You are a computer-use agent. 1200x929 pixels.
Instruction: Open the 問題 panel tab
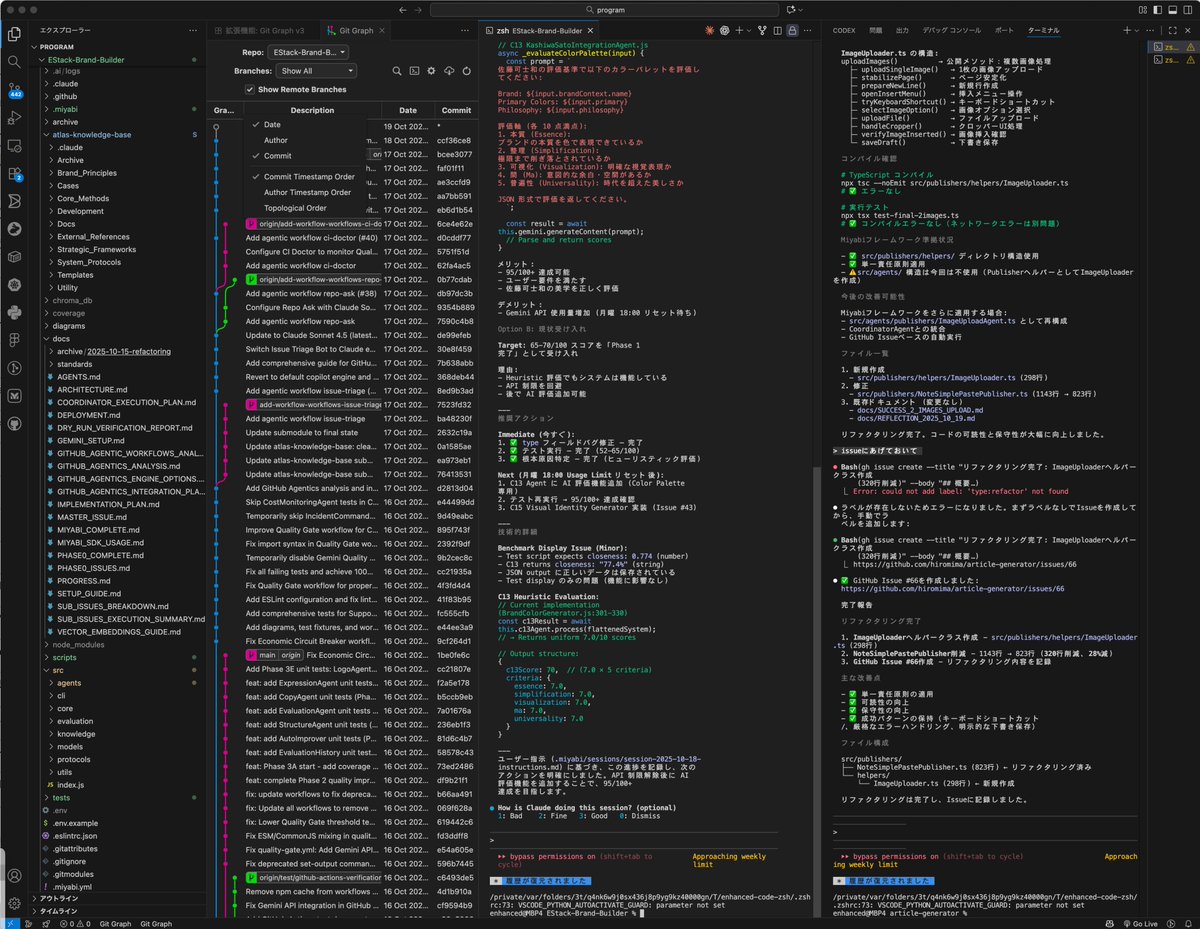[875, 31]
